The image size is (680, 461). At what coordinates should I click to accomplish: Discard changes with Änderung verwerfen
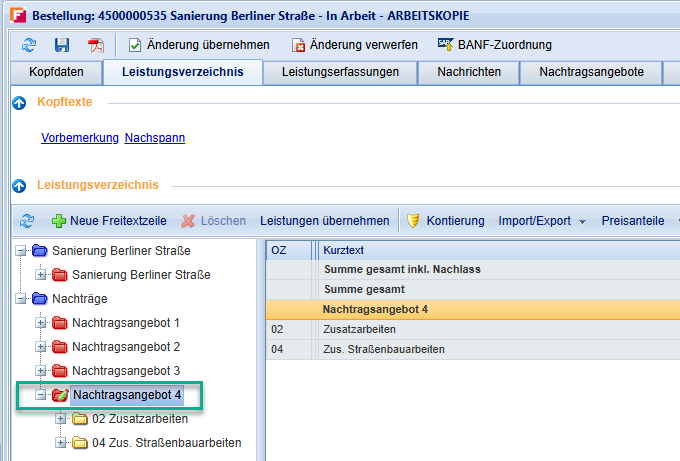tap(353, 45)
